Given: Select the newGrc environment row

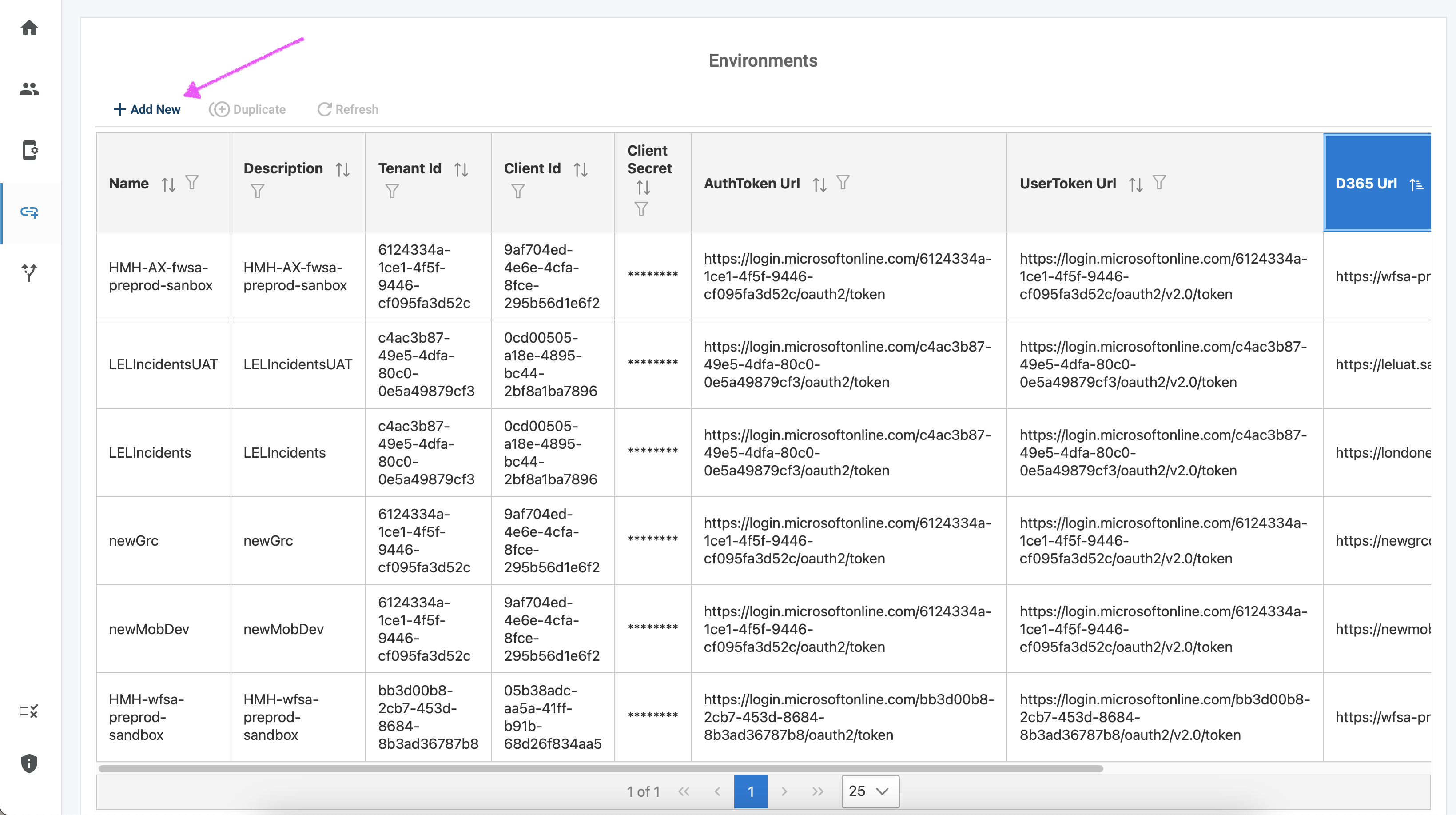Looking at the screenshot, I should 133,541.
